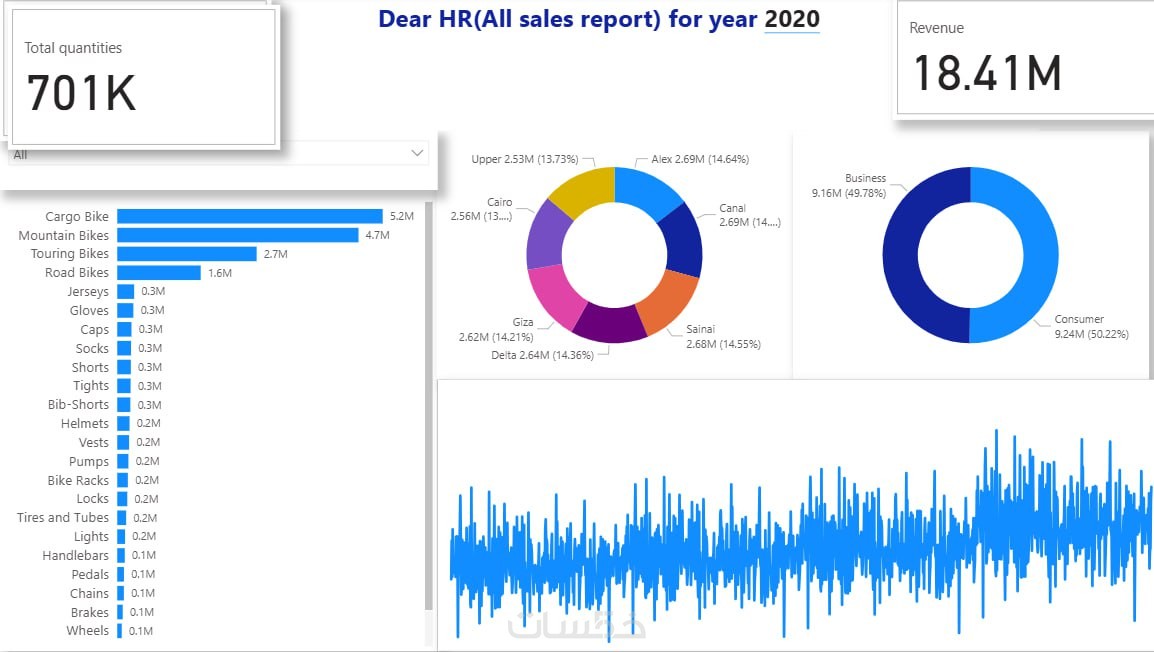
Task: Click the Revenue 18.41M card
Action: (x=1025, y=58)
